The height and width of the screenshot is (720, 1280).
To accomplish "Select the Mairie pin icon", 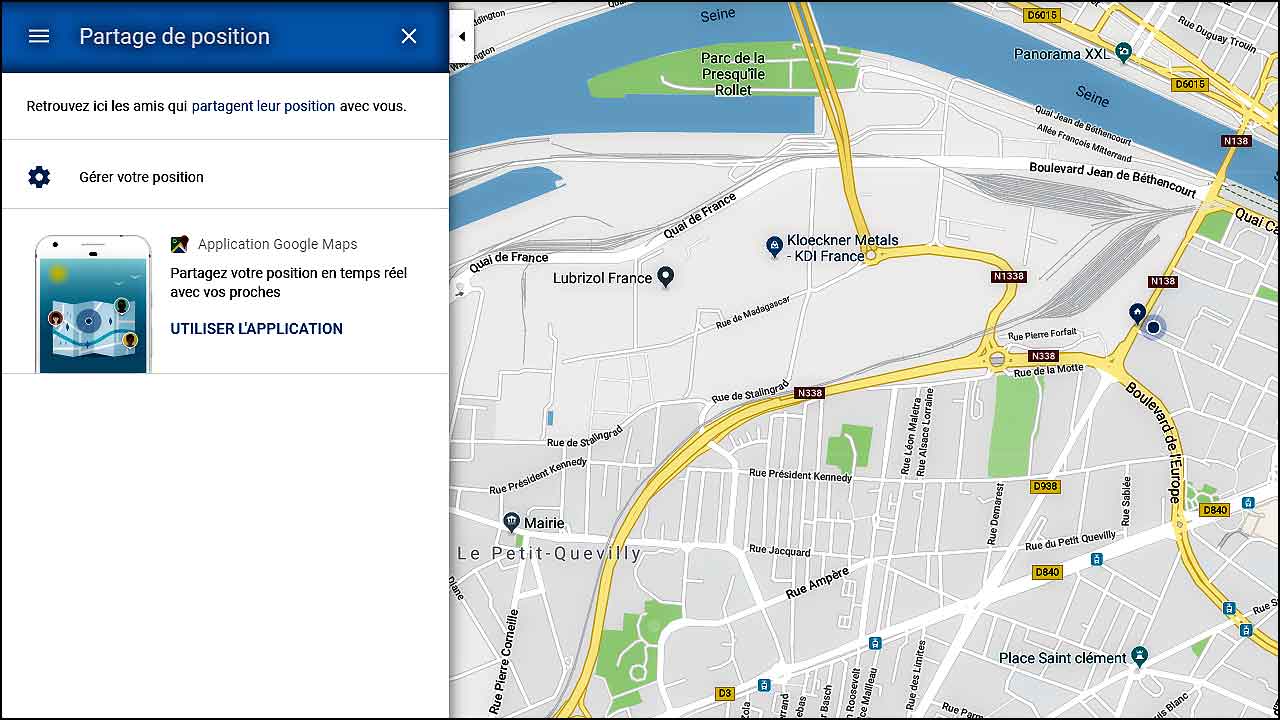I will (x=511, y=522).
